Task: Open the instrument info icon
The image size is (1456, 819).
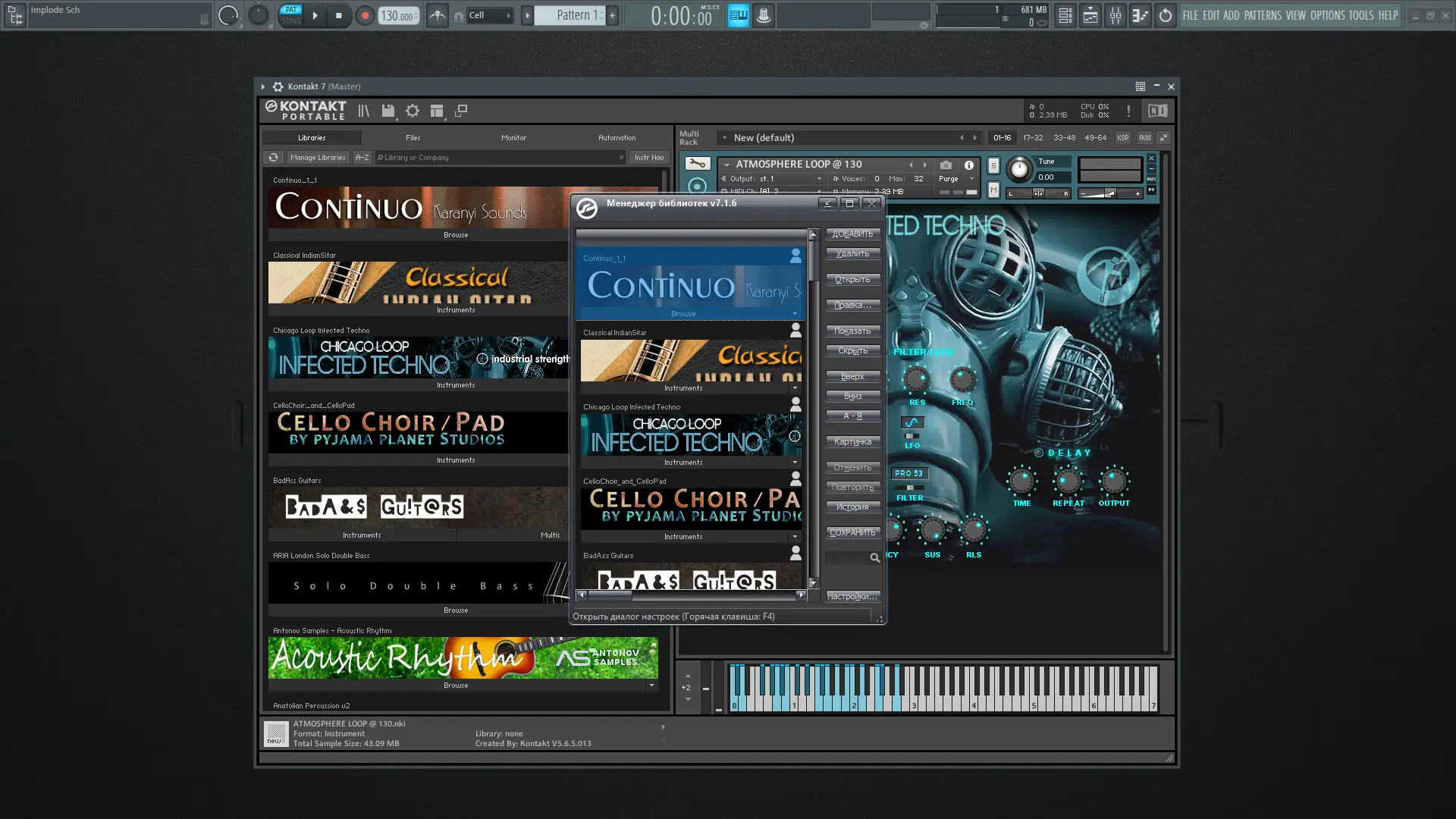Action: point(968,165)
